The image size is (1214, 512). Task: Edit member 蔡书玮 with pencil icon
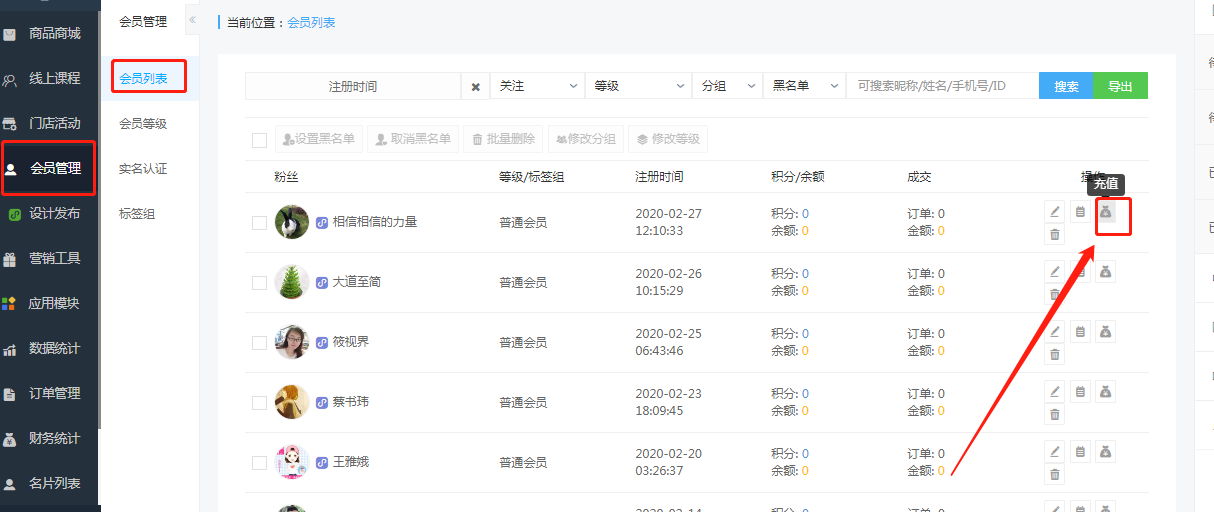point(1054,391)
